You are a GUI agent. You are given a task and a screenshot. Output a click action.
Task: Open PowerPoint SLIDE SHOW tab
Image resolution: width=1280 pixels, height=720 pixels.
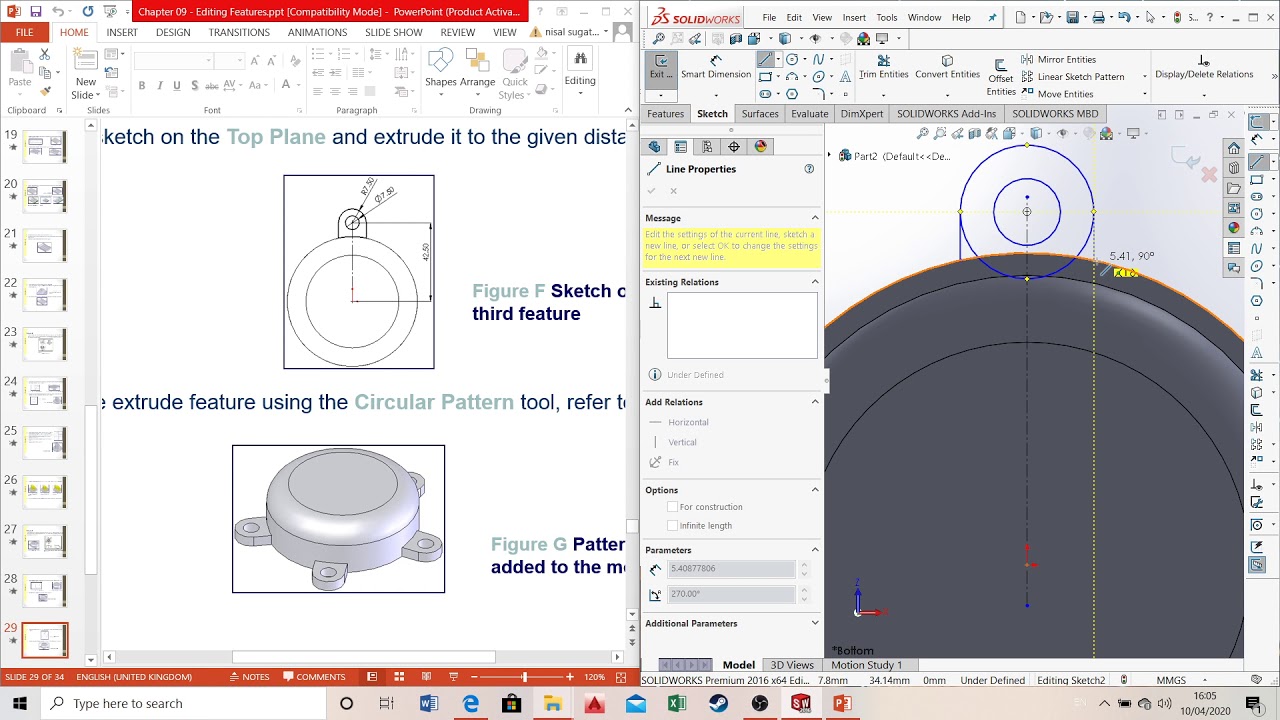(x=394, y=32)
